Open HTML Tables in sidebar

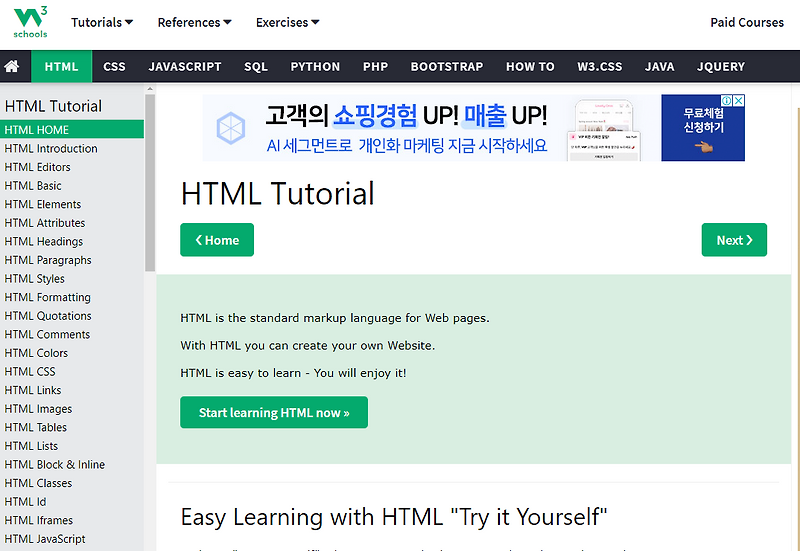(x=72, y=428)
